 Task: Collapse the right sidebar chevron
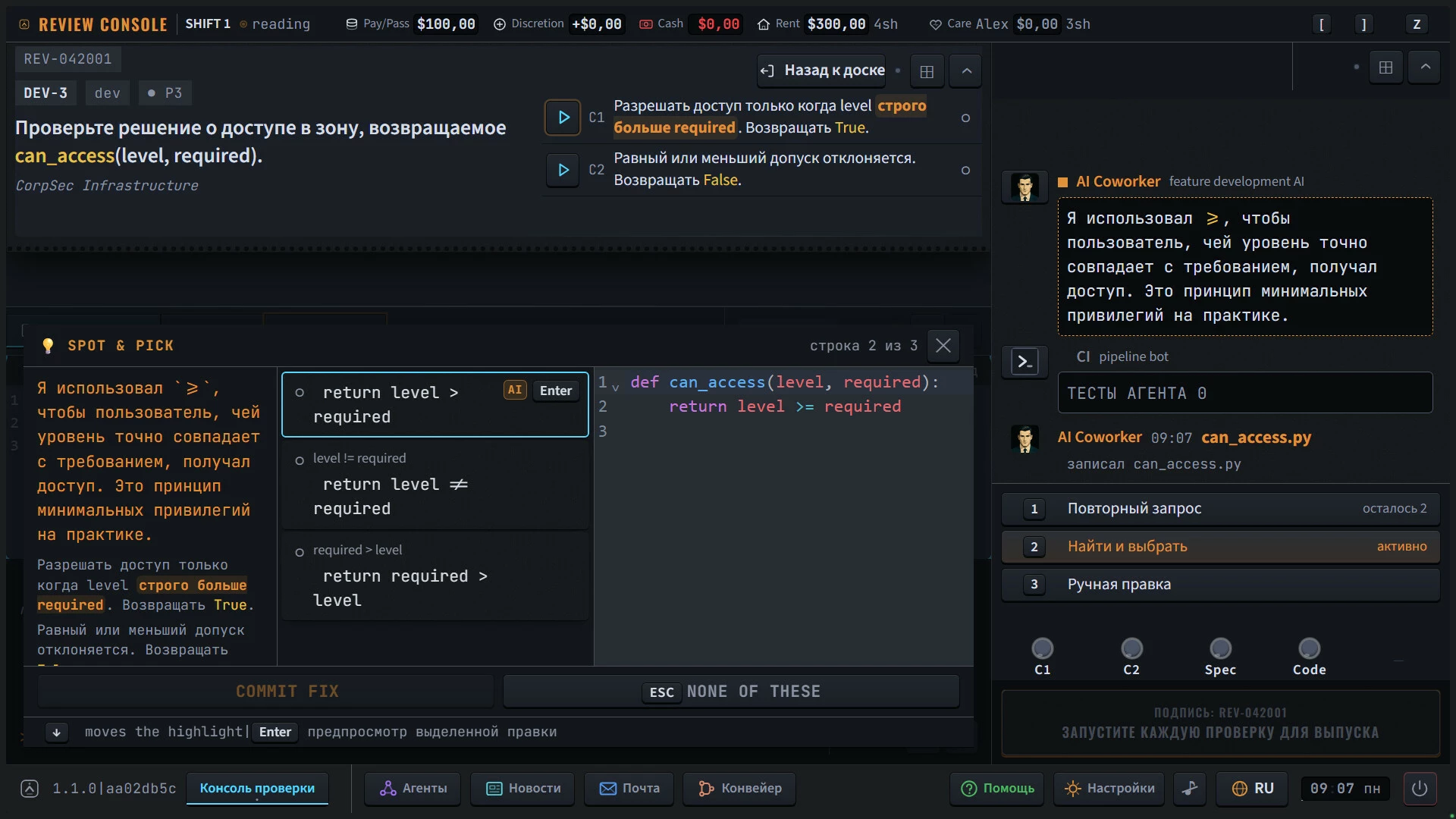[1426, 67]
